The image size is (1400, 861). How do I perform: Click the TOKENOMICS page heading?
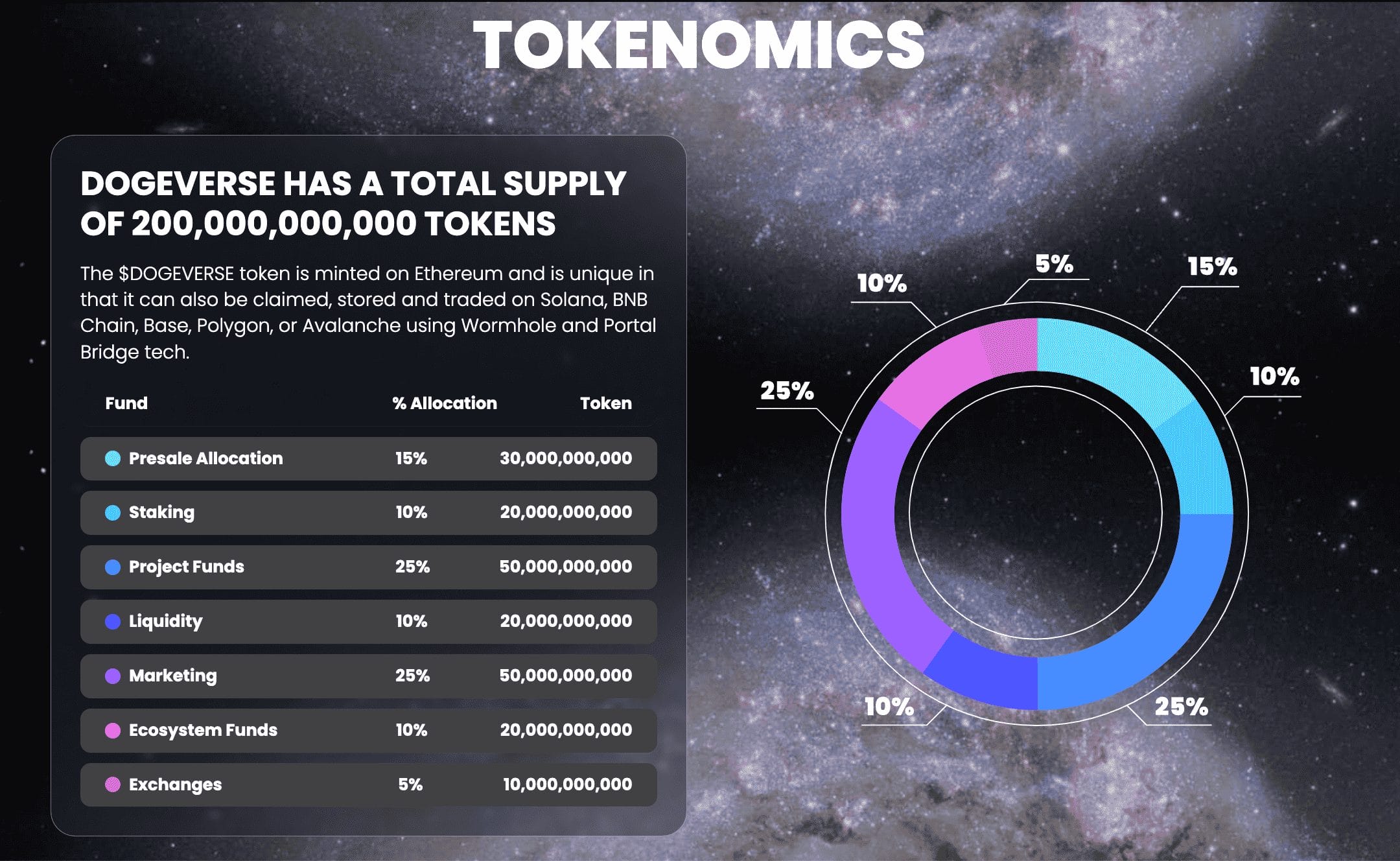click(699, 44)
